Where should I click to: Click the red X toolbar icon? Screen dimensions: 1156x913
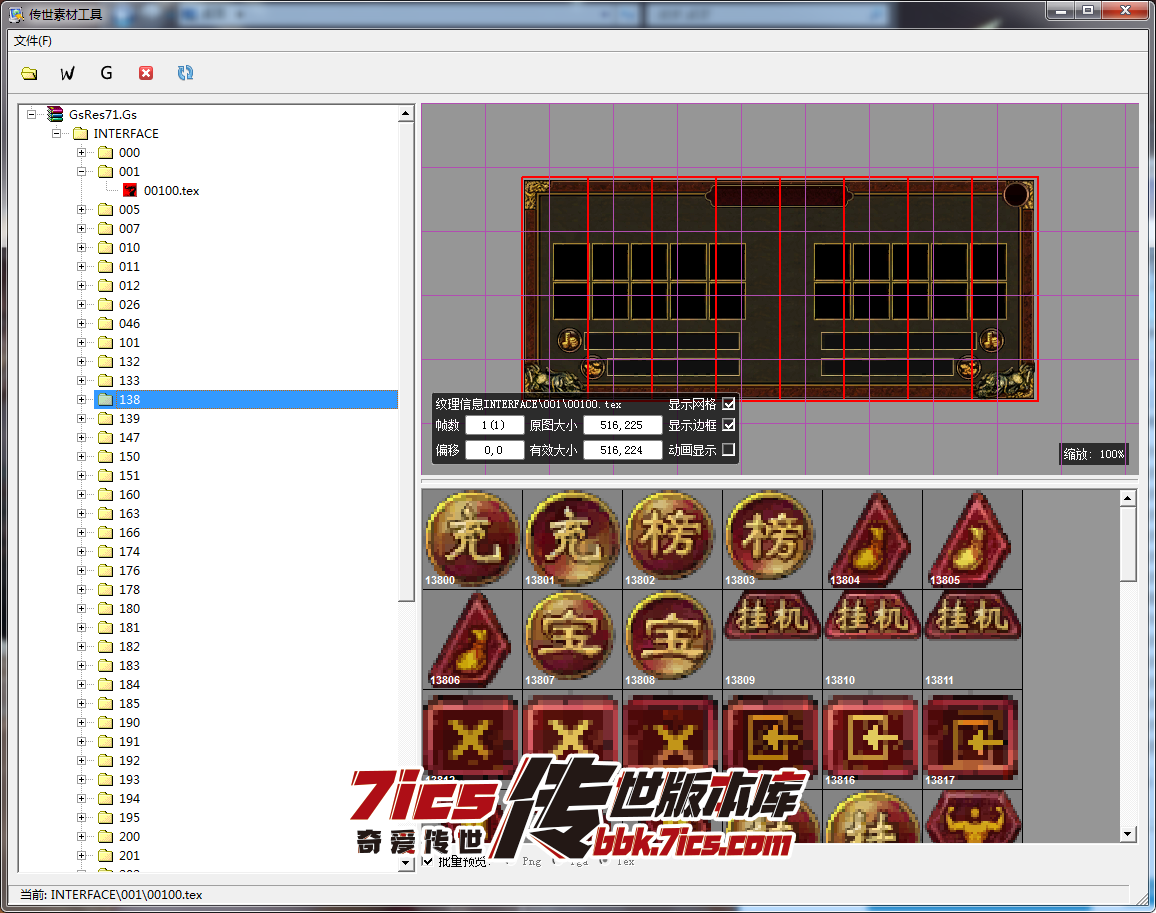(146, 73)
